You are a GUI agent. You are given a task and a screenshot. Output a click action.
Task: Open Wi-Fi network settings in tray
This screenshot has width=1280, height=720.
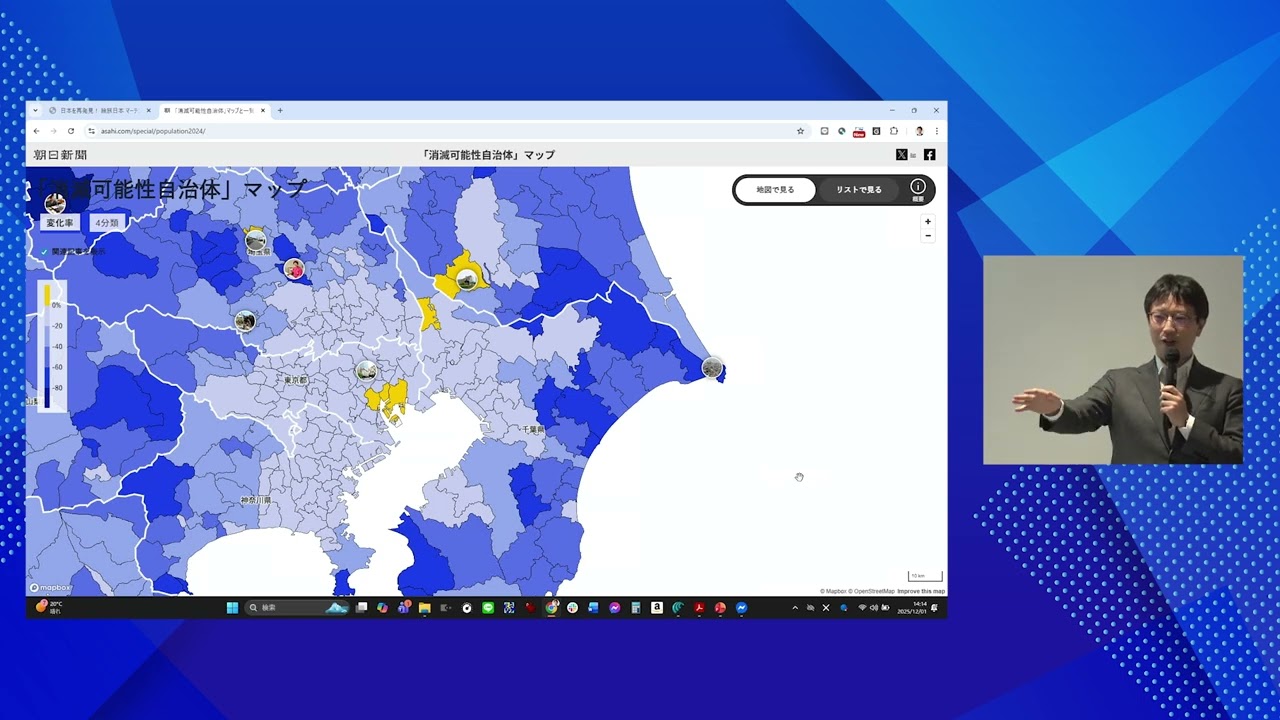862,607
